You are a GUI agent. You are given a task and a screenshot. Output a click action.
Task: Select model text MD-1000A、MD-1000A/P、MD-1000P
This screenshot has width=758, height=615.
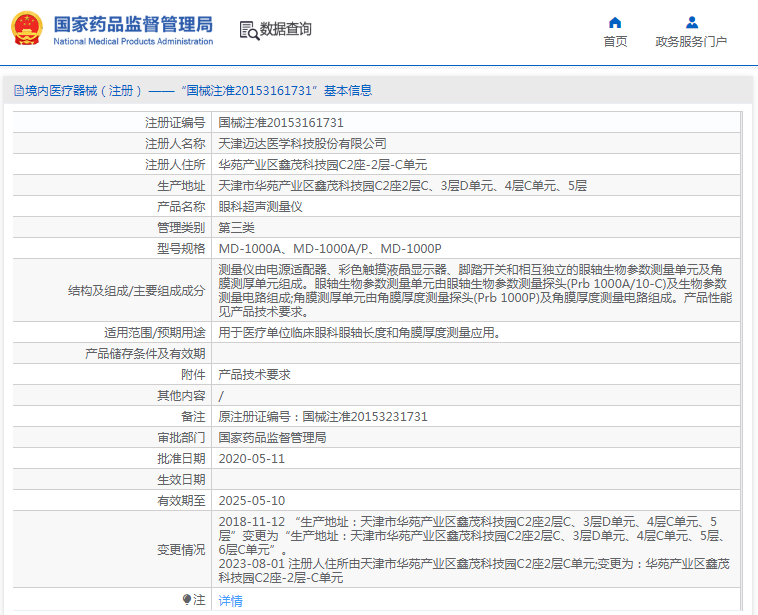click(330, 249)
